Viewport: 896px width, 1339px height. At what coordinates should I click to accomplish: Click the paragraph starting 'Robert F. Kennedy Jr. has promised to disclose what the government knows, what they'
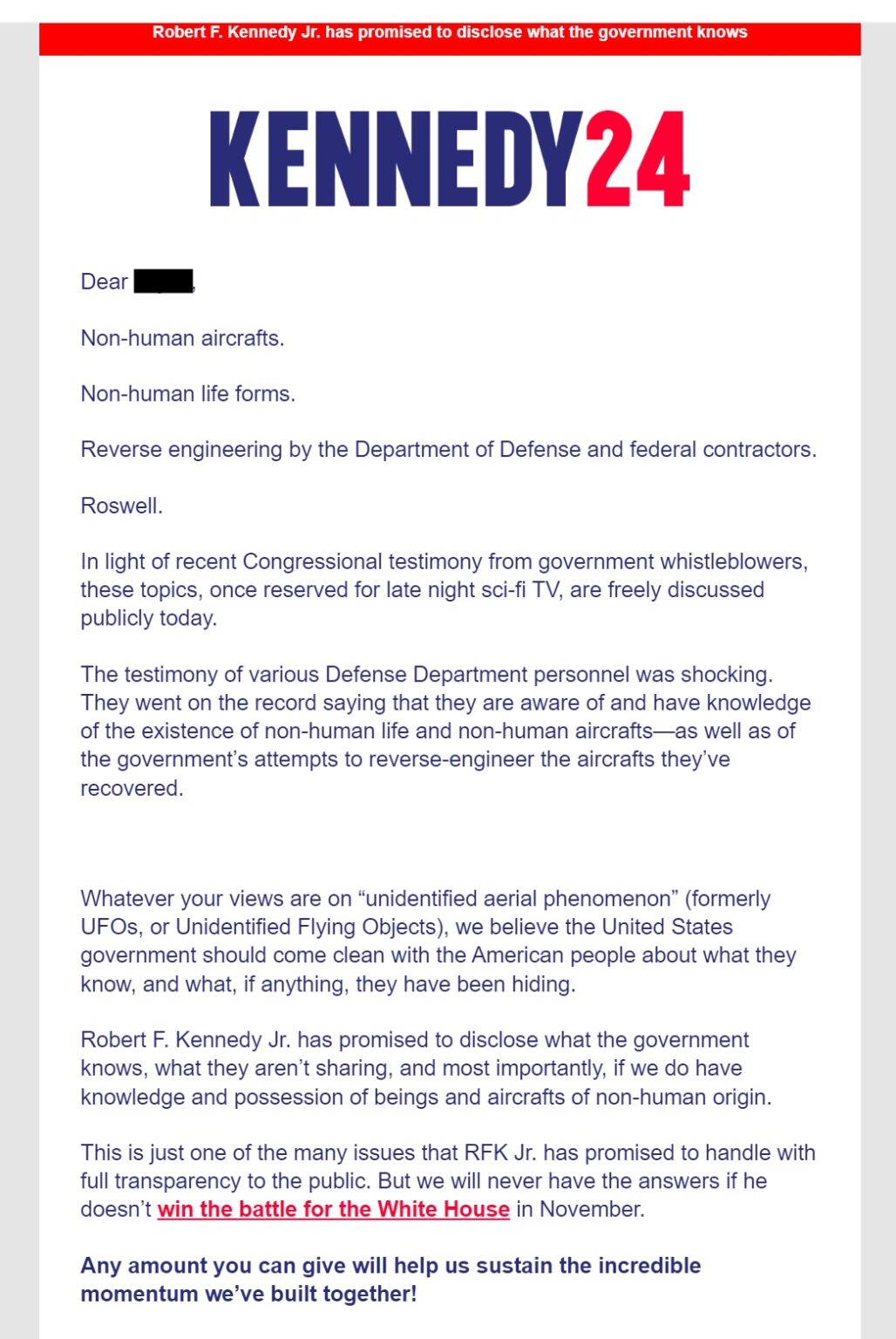click(426, 1068)
